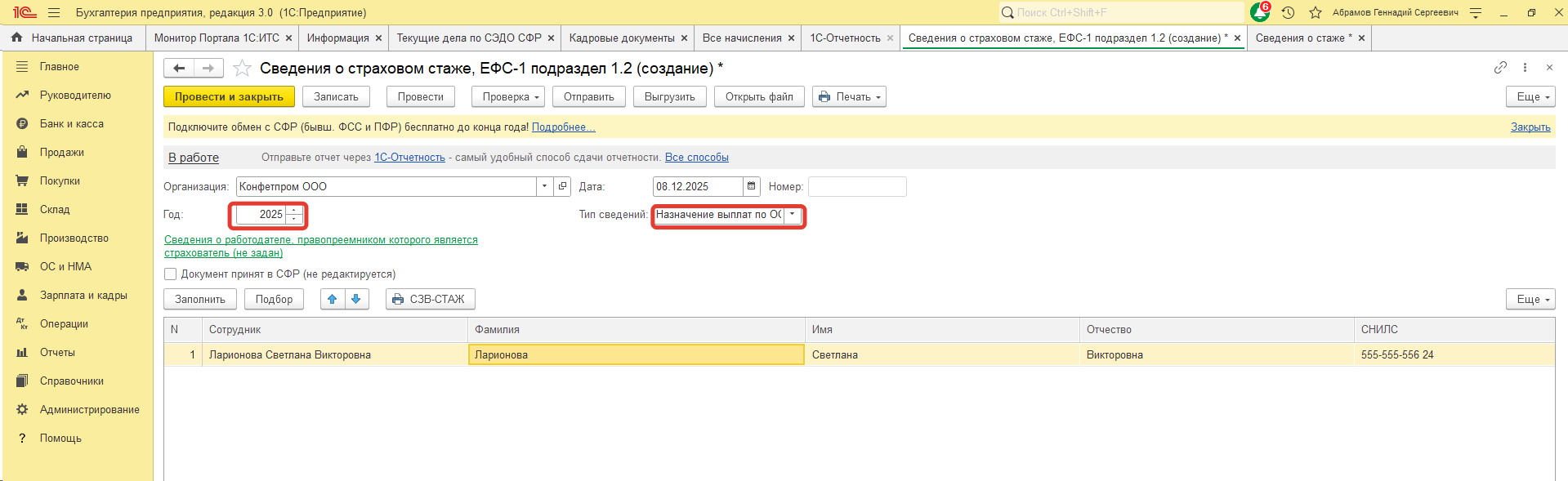Move row down with blue arrow
Viewport: 1568px width, 481px height.
[356, 300]
